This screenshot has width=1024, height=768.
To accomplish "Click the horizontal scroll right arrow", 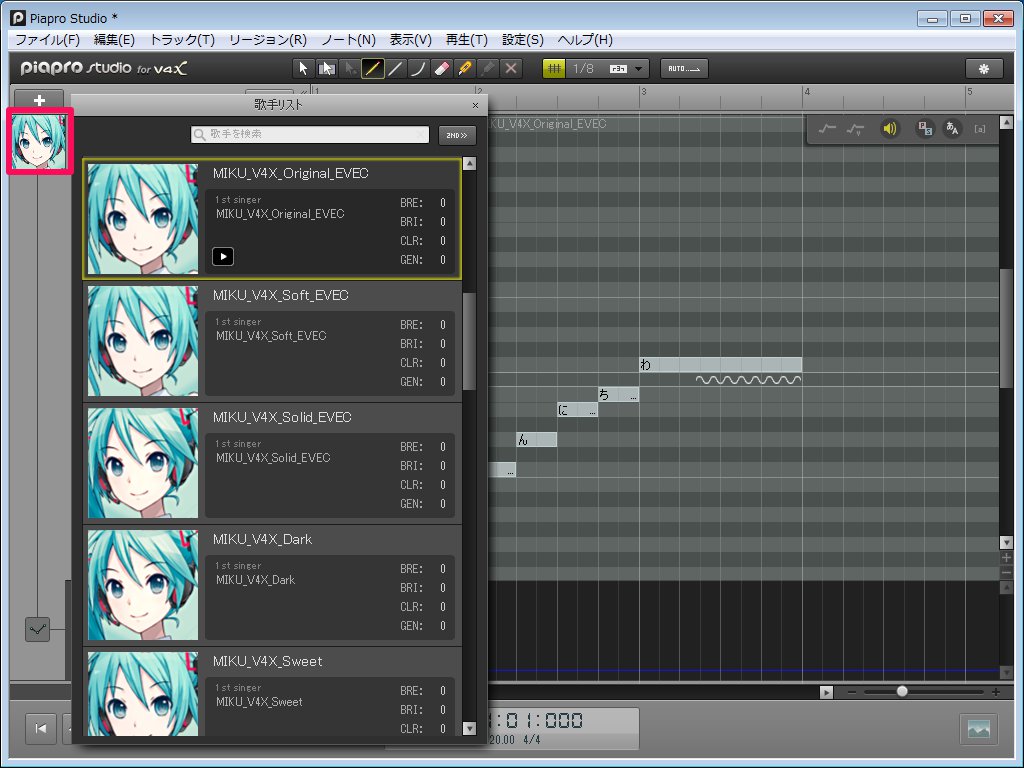I will [x=826, y=692].
